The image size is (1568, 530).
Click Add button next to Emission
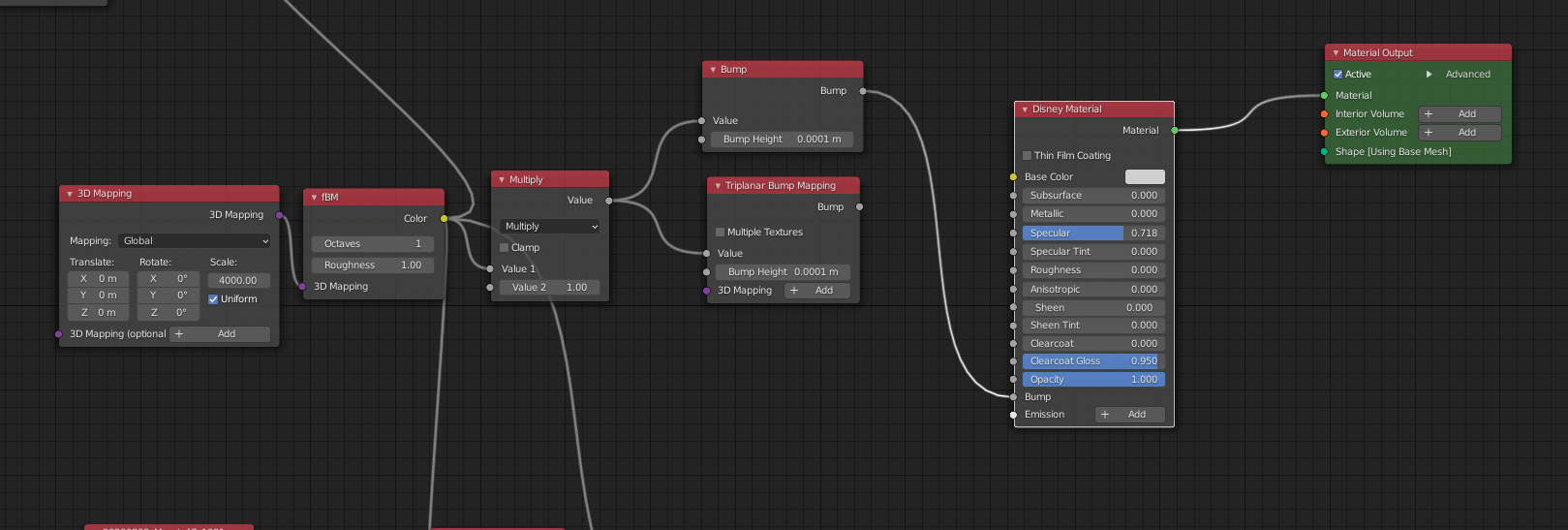coord(1129,415)
